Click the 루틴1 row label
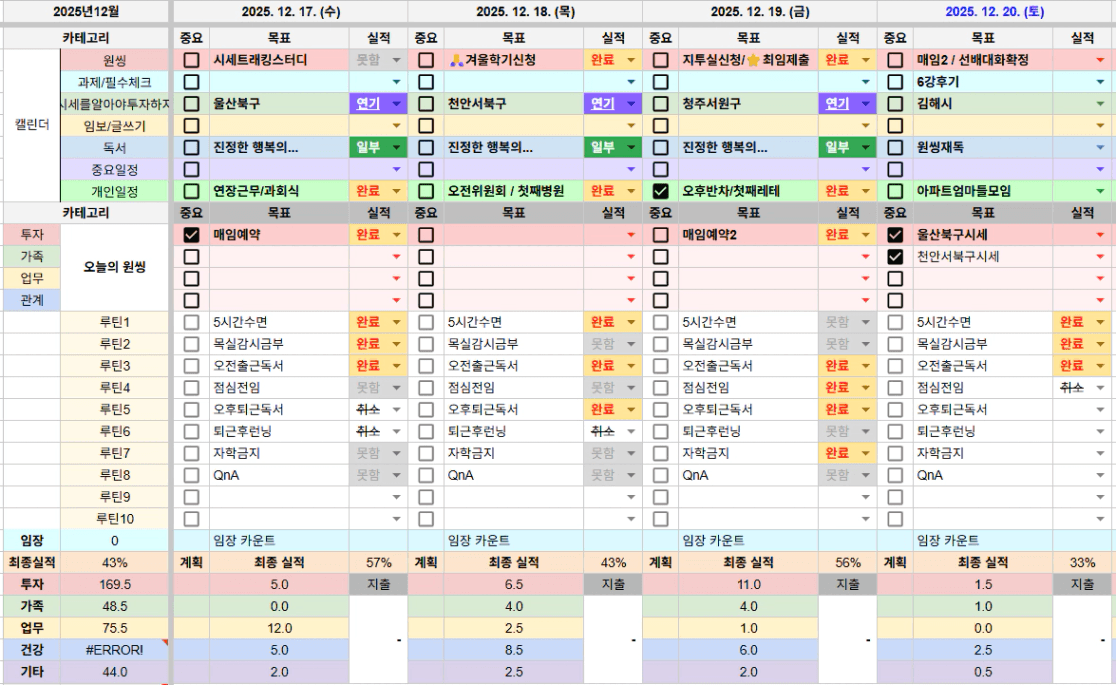Screen dimensions: 1116x685 (115, 322)
